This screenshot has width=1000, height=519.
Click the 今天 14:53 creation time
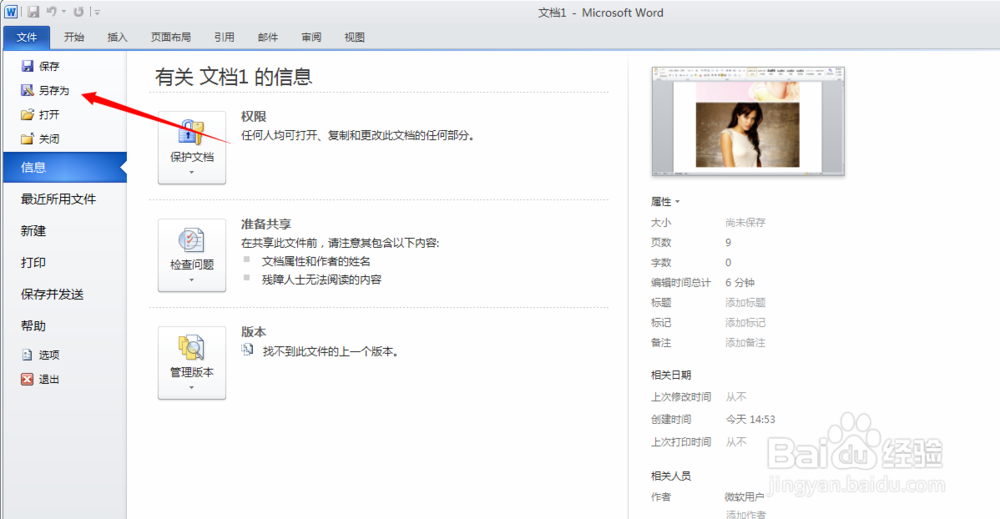750,419
